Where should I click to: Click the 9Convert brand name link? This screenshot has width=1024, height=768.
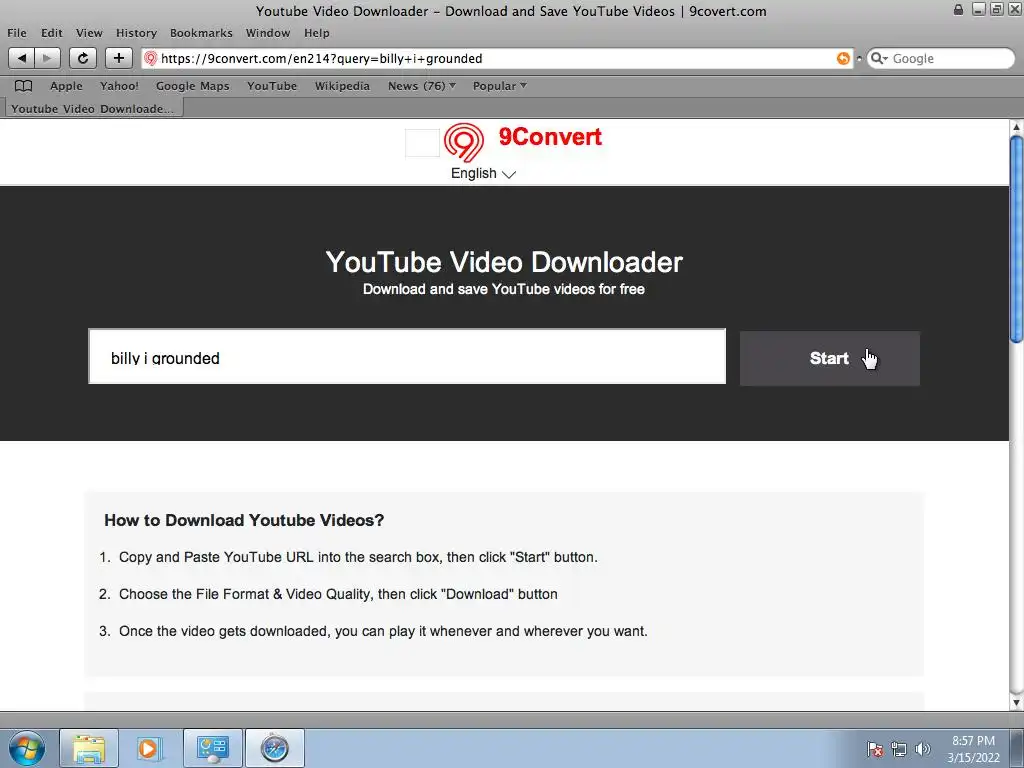(x=550, y=136)
